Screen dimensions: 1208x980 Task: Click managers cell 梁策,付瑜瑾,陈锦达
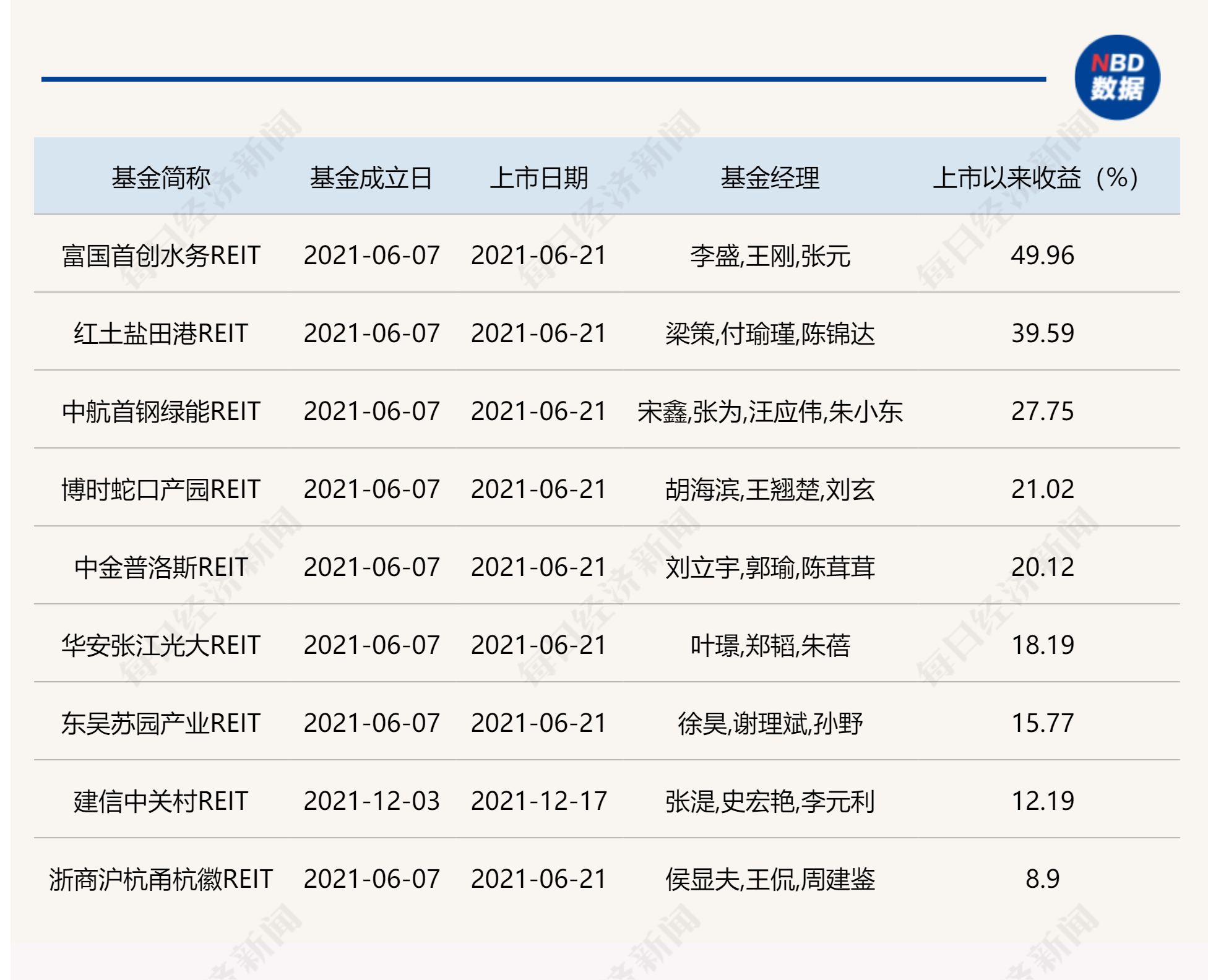(x=770, y=333)
